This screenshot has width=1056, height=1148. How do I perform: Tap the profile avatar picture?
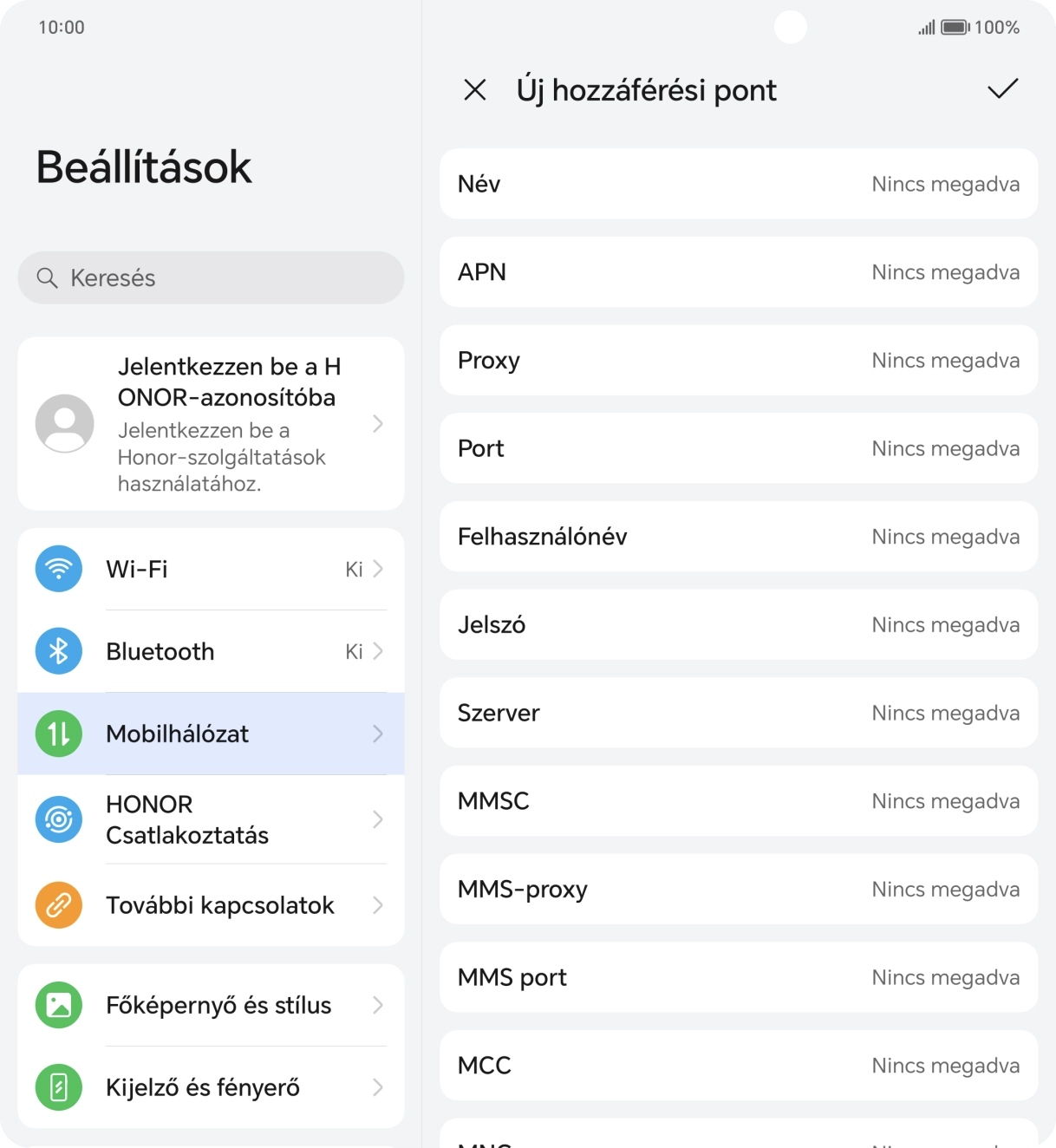point(65,423)
